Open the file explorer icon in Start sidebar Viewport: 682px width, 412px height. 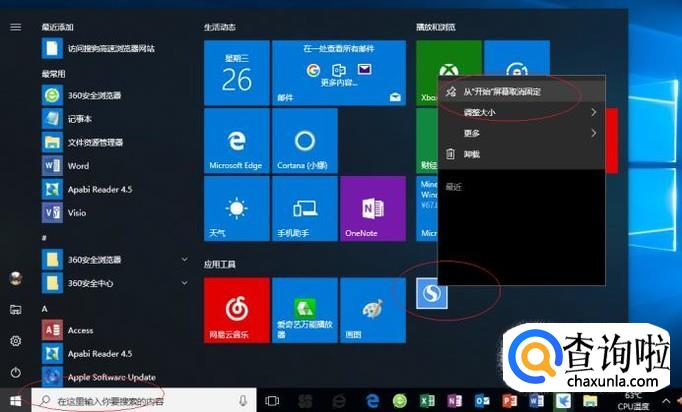point(16,309)
